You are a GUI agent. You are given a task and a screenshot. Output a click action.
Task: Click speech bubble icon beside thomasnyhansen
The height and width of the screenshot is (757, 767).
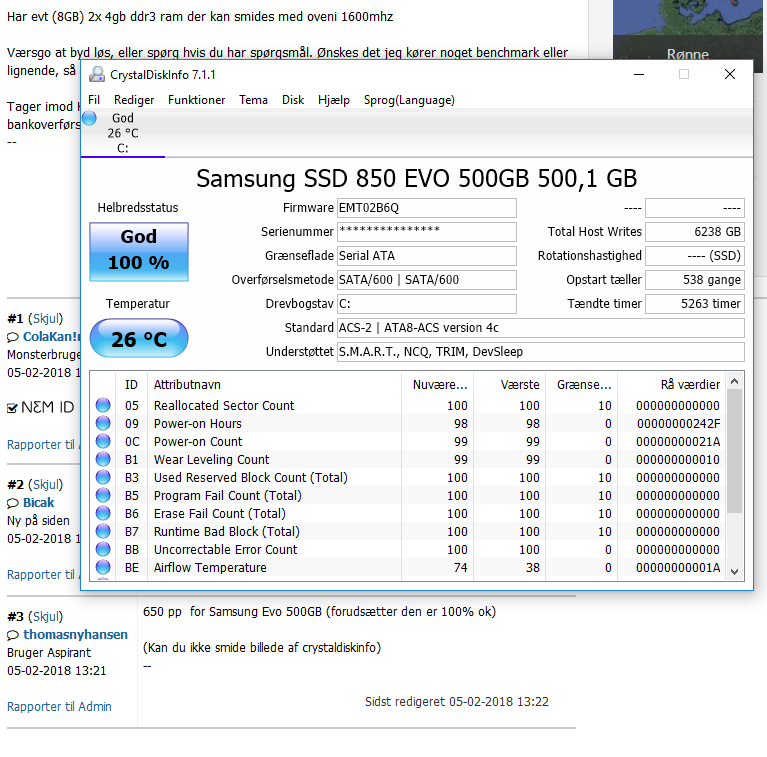[x=13, y=635]
